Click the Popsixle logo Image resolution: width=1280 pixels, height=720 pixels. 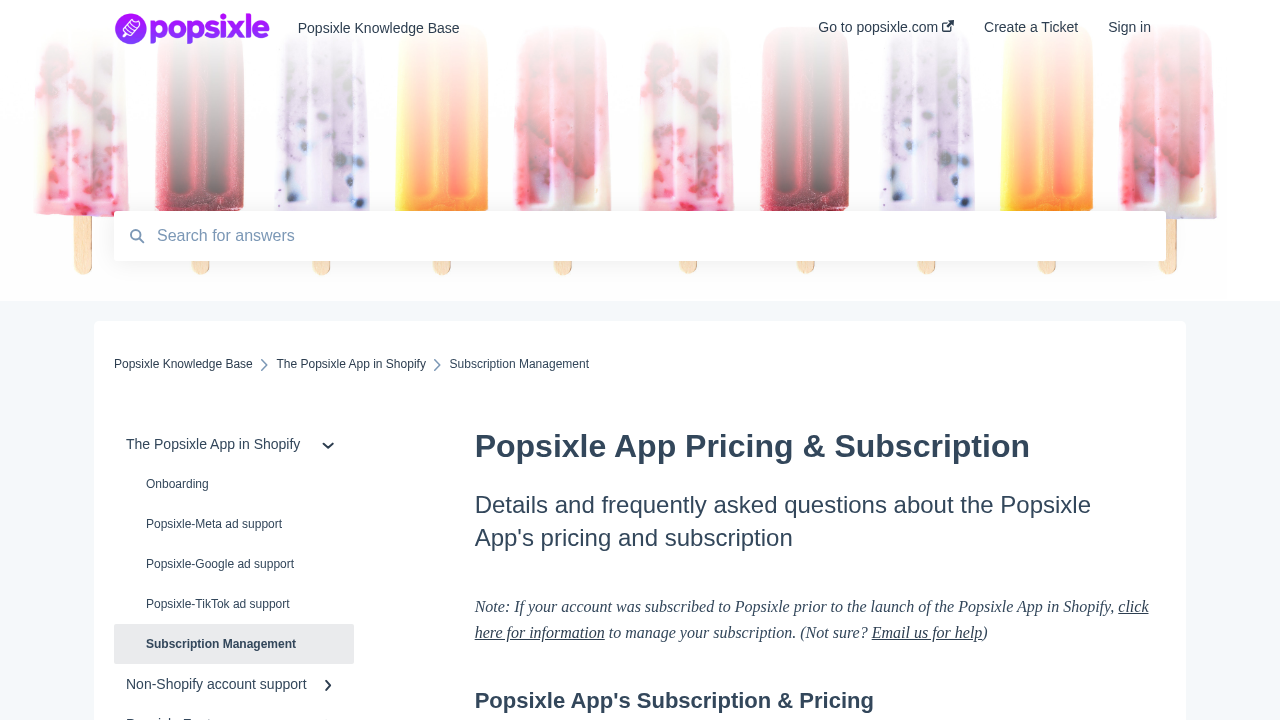(x=192, y=28)
